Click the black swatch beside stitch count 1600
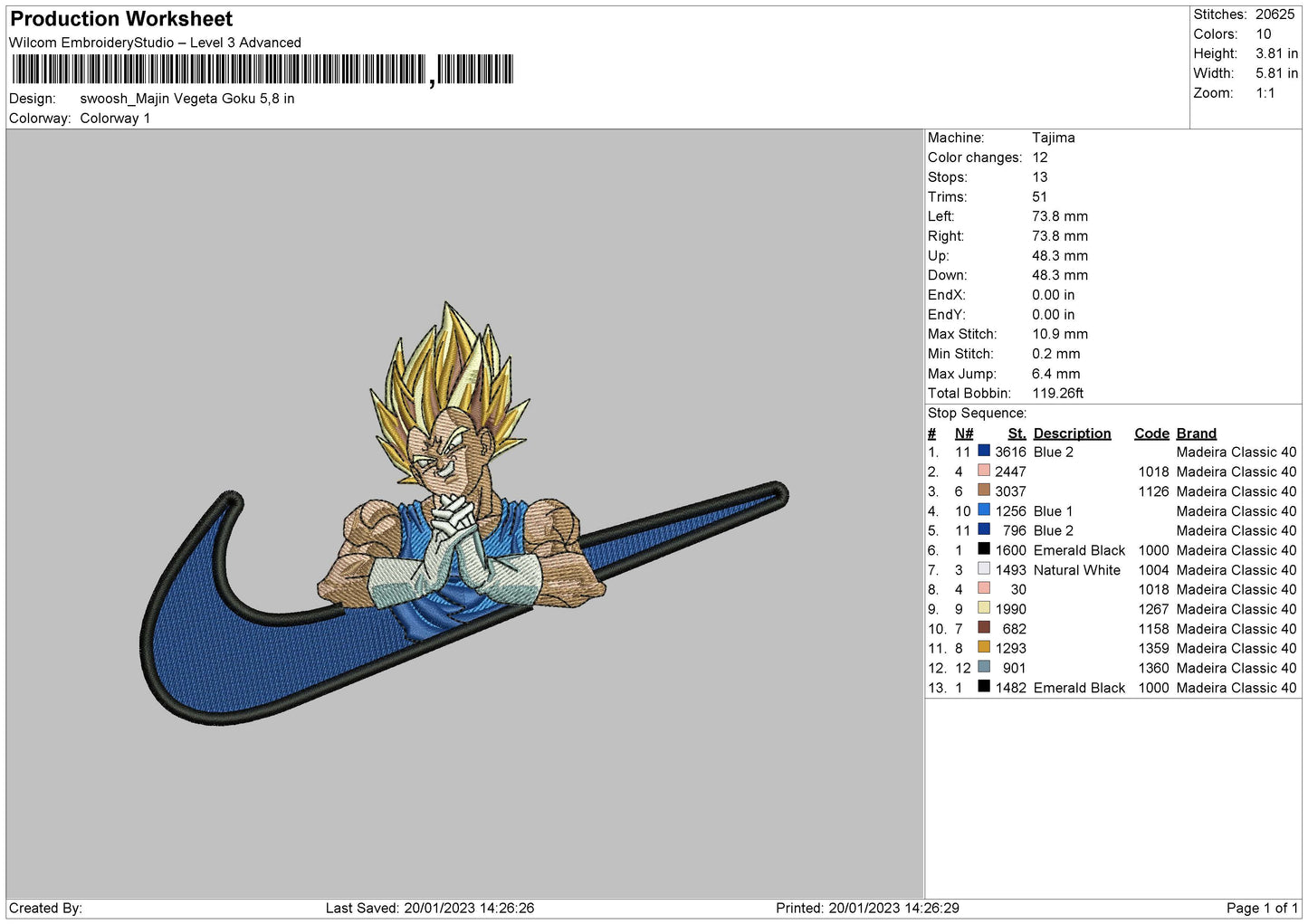1308x924 pixels. pos(983,549)
